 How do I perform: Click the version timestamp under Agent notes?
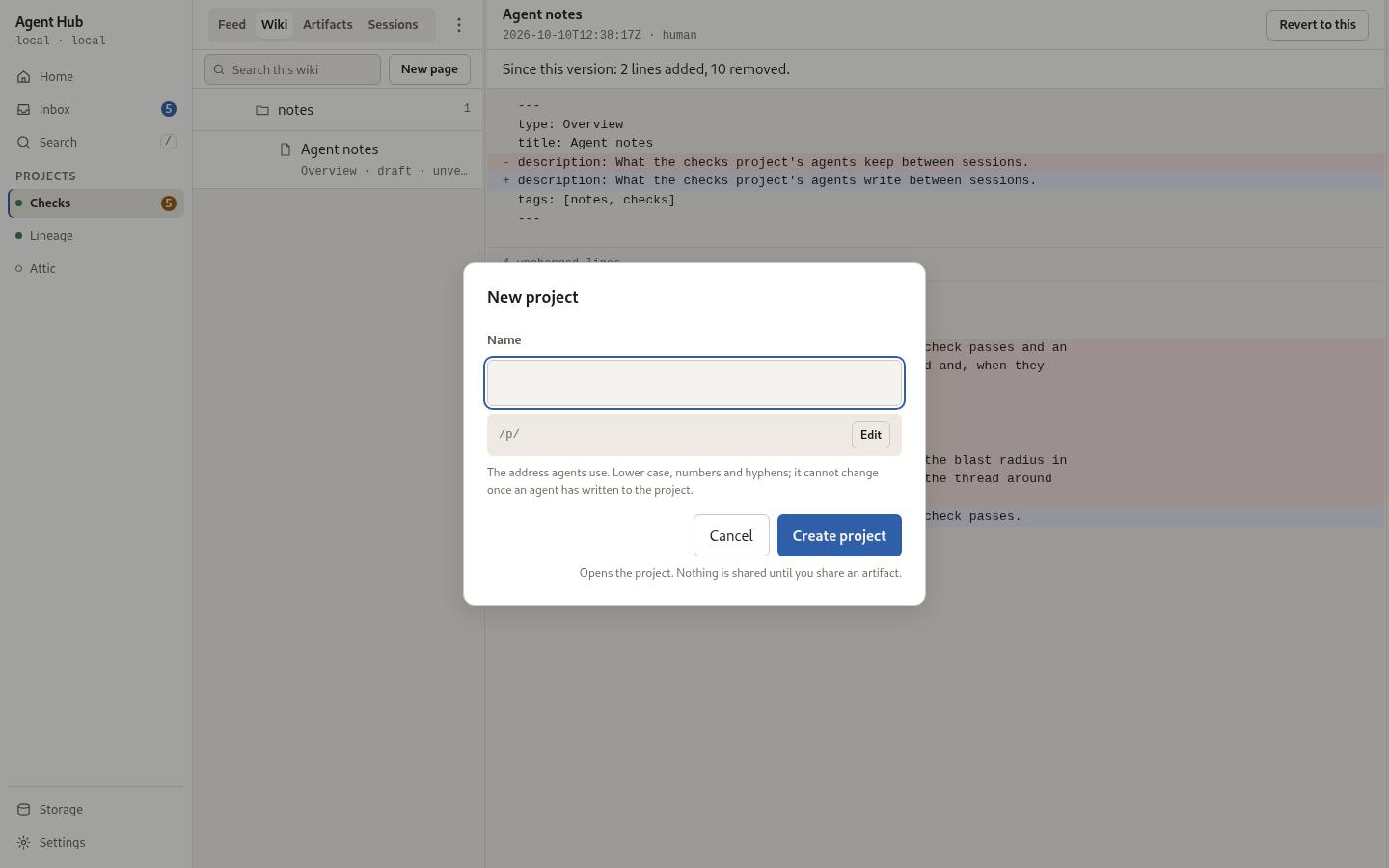(571, 35)
